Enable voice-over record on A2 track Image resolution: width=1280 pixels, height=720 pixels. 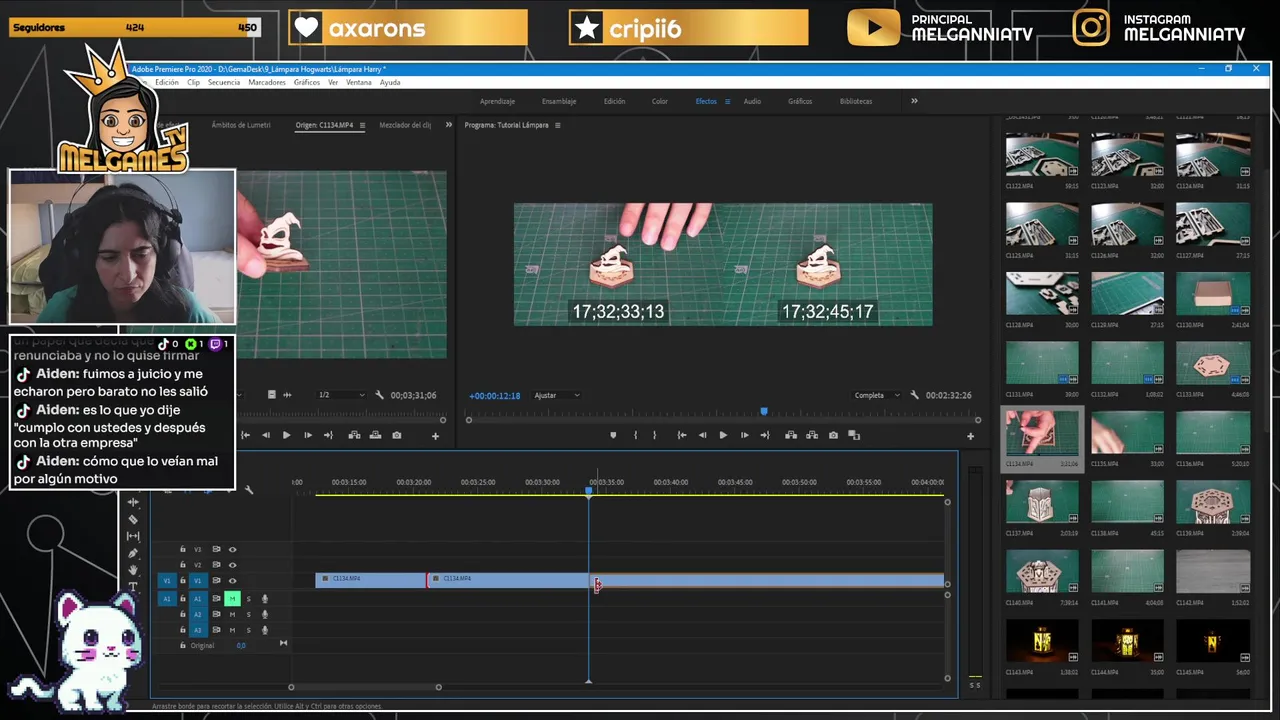coord(264,614)
